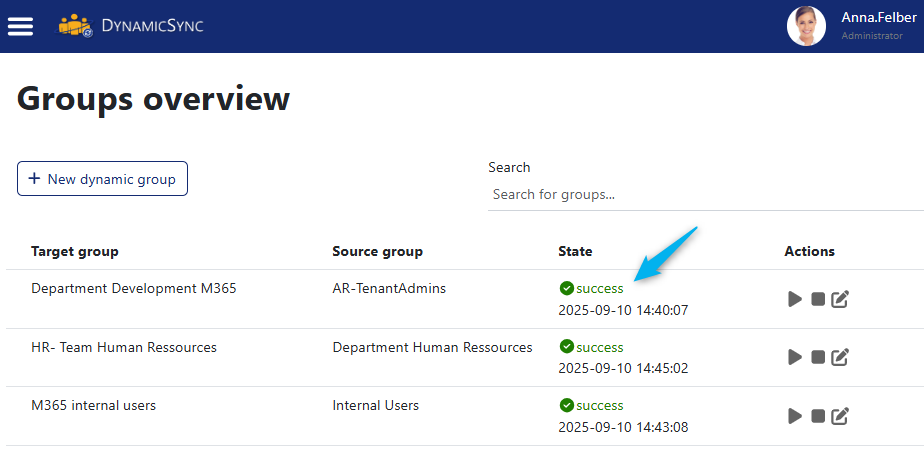
Task: Sort by Target group column header
Action: [75, 251]
